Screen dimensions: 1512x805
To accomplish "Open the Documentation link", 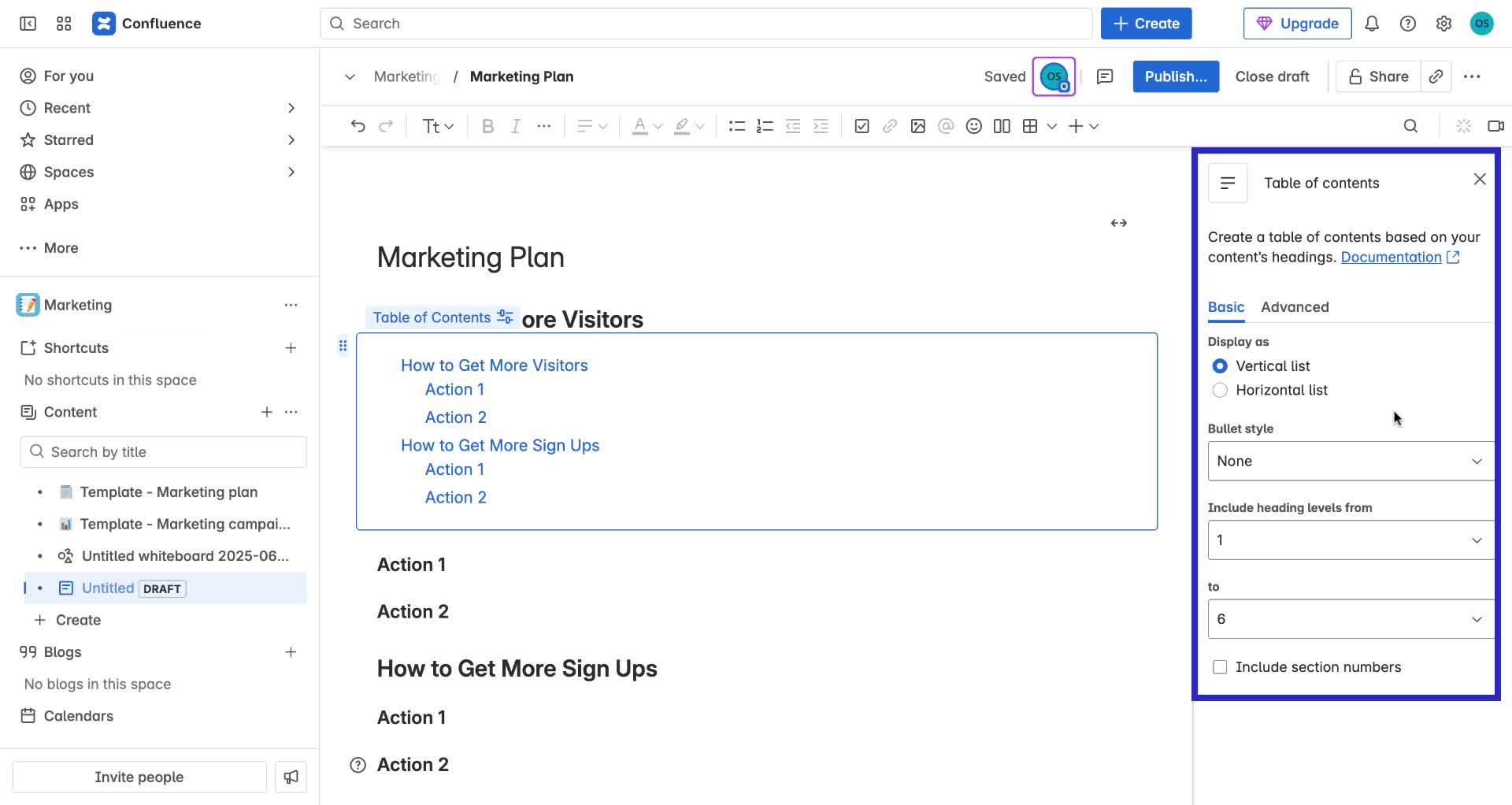I will (x=1391, y=257).
